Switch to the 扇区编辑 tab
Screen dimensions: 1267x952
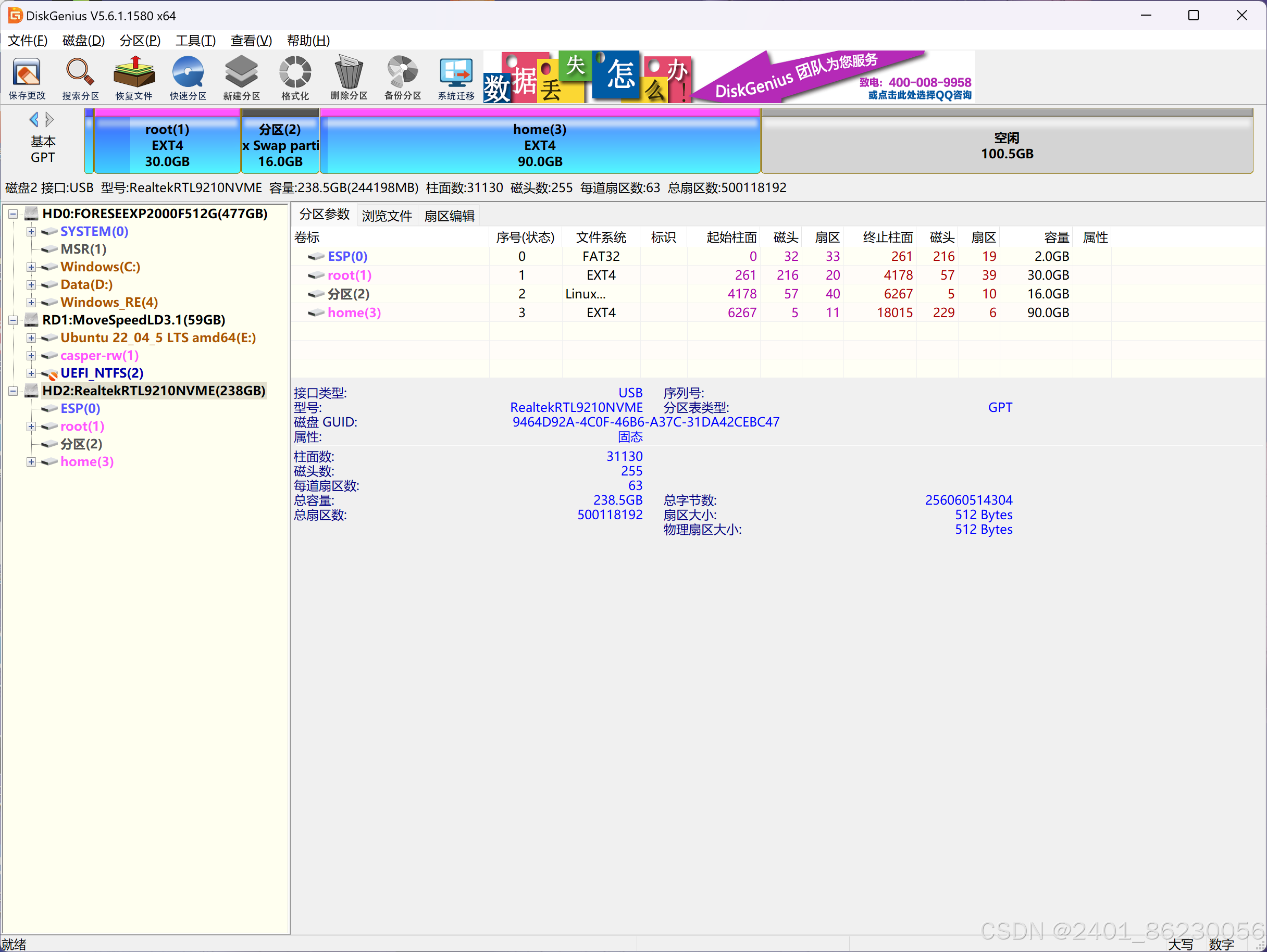pyautogui.click(x=449, y=216)
